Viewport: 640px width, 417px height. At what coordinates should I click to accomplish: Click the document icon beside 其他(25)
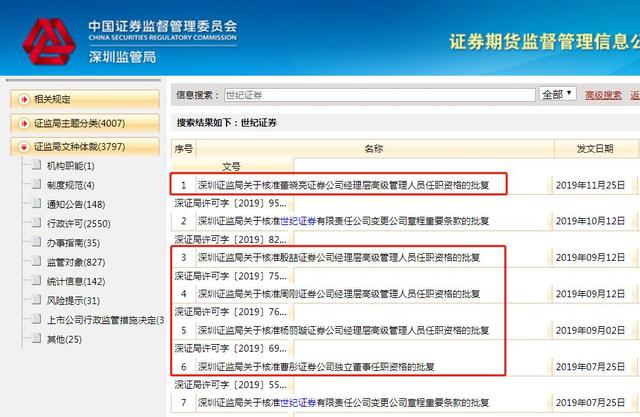(36, 338)
